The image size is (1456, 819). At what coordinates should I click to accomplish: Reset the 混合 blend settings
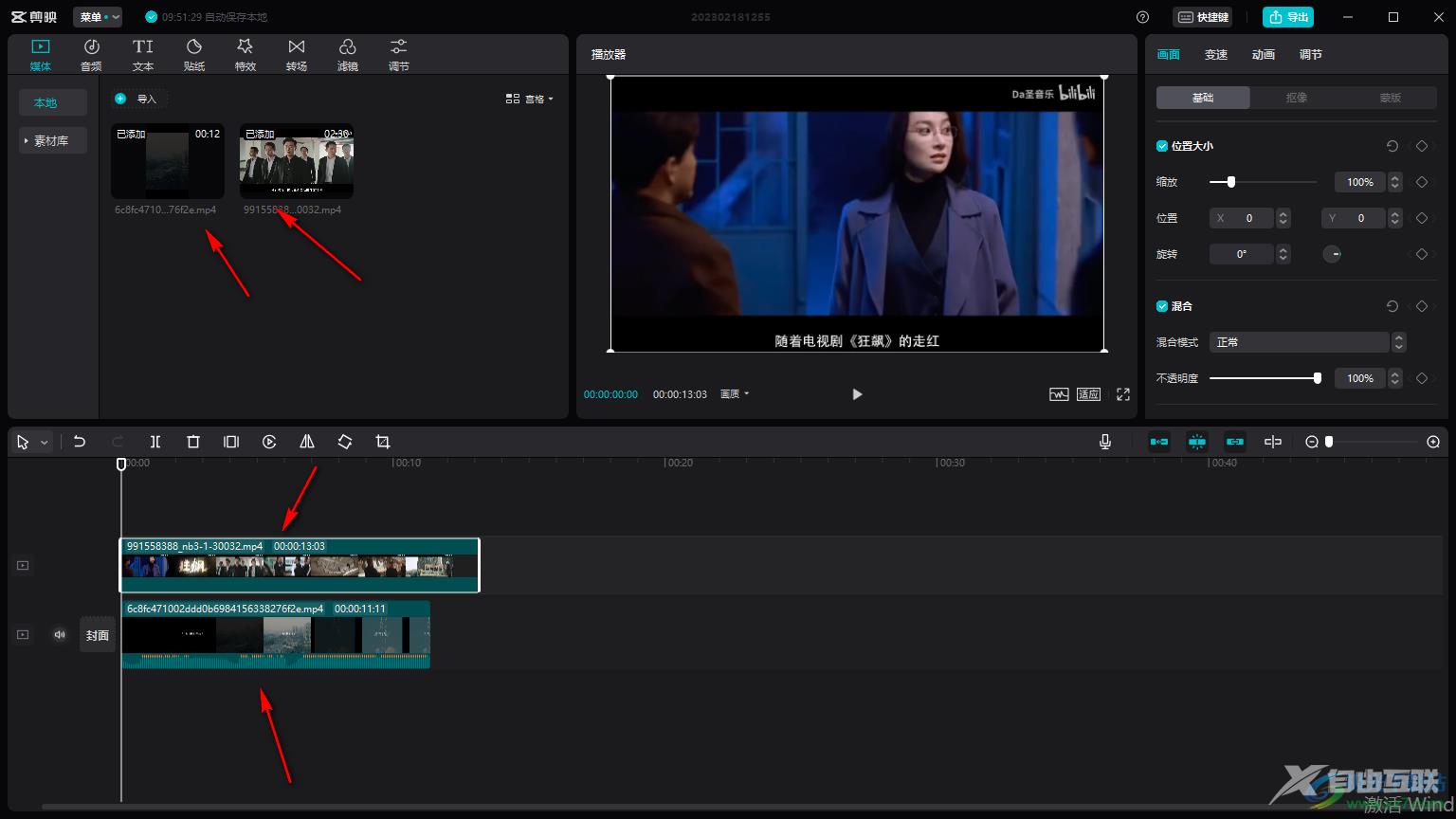pos(1392,306)
